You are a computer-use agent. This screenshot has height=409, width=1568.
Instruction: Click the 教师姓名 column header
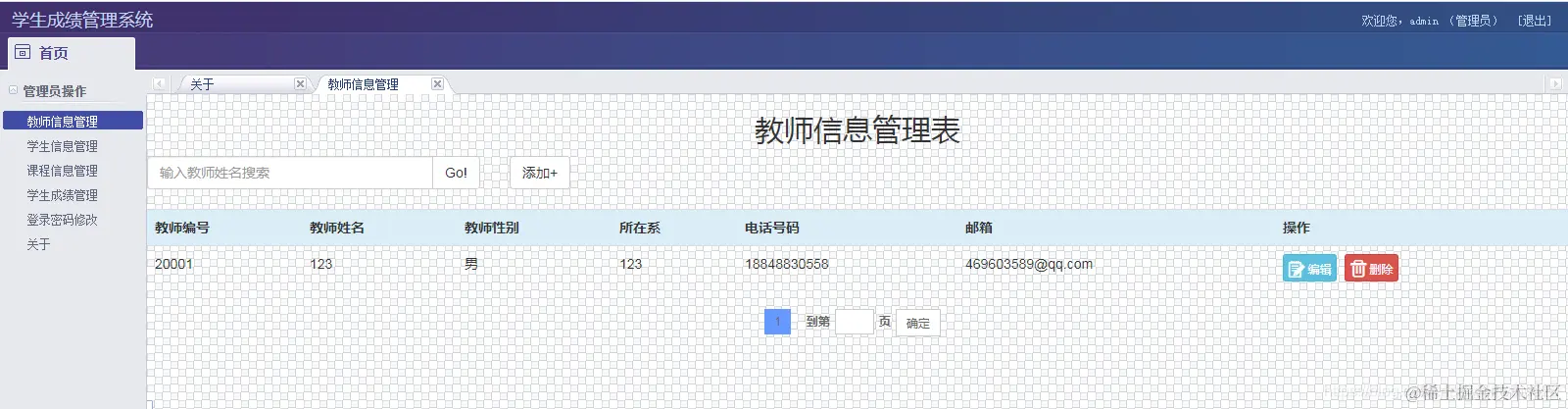tap(337, 228)
